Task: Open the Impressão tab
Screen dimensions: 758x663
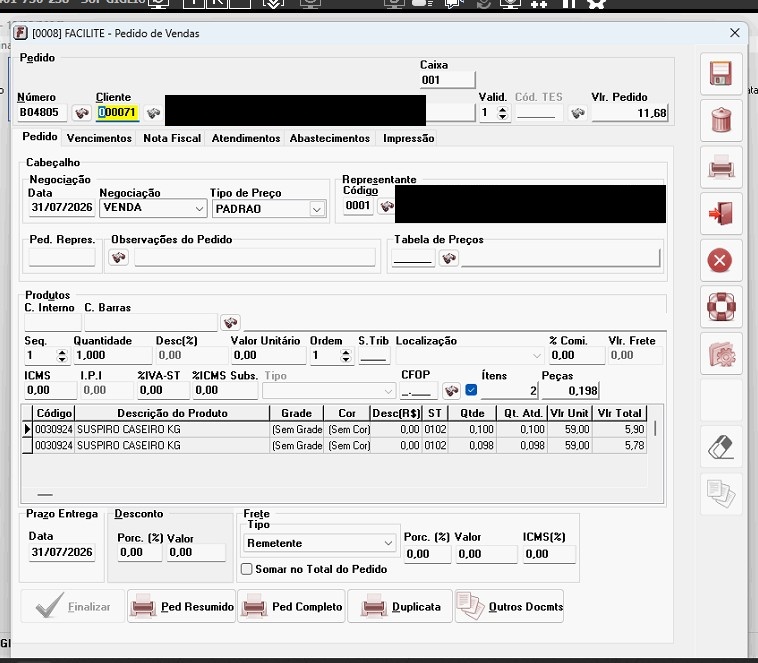Action: point(408,138)
